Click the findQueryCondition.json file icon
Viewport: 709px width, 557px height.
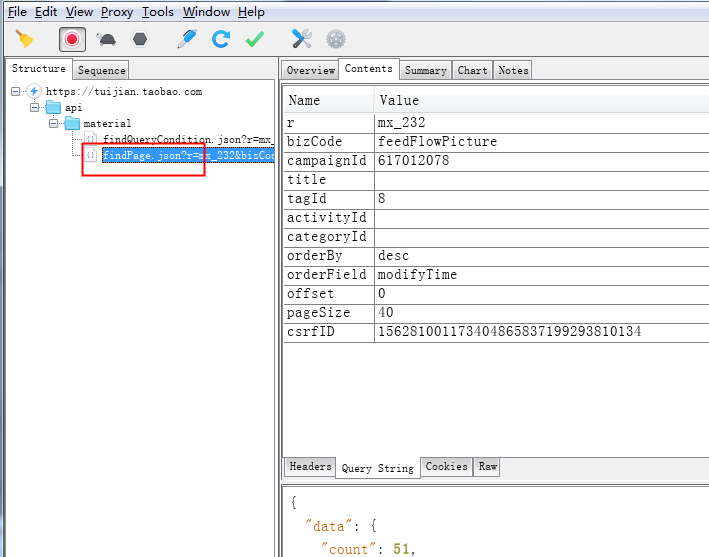coord(91,139)
